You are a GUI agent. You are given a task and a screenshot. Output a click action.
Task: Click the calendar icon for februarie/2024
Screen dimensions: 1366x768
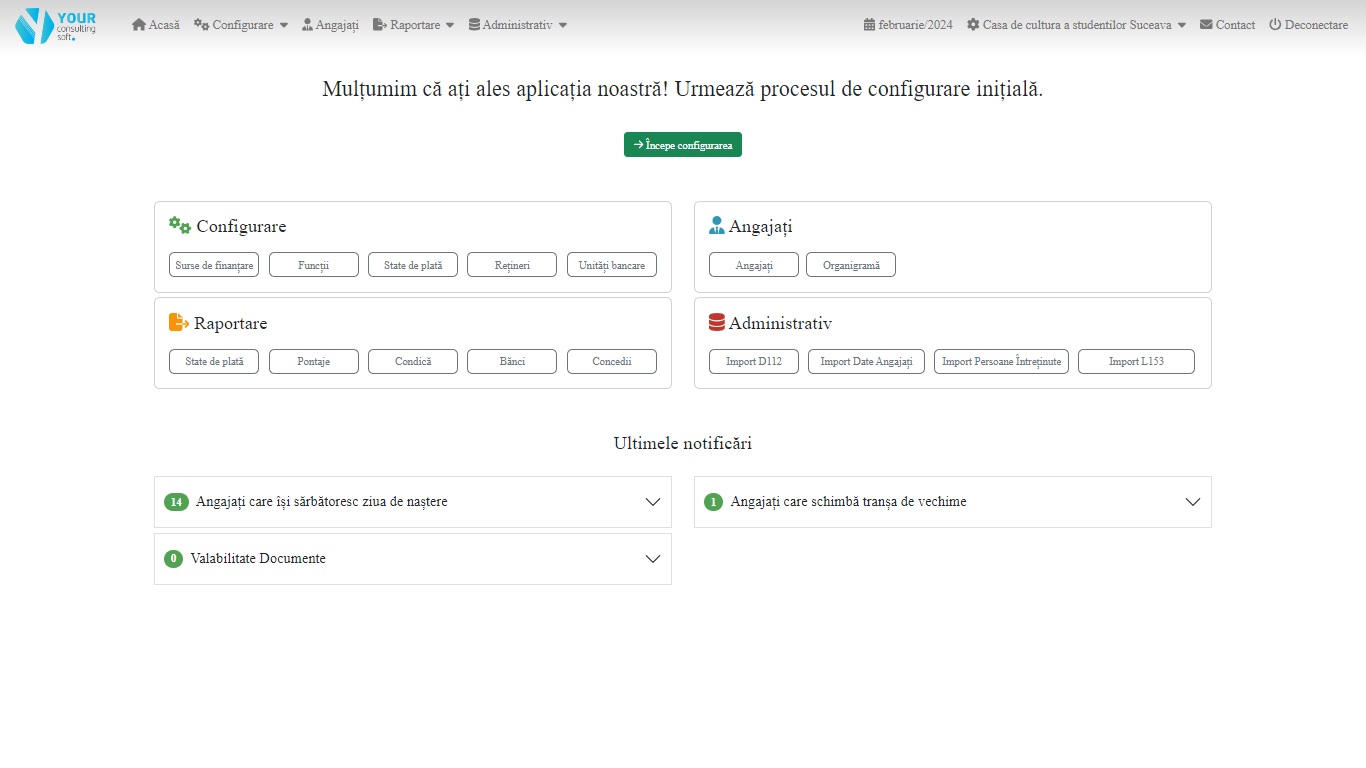(x=869, y=25)
